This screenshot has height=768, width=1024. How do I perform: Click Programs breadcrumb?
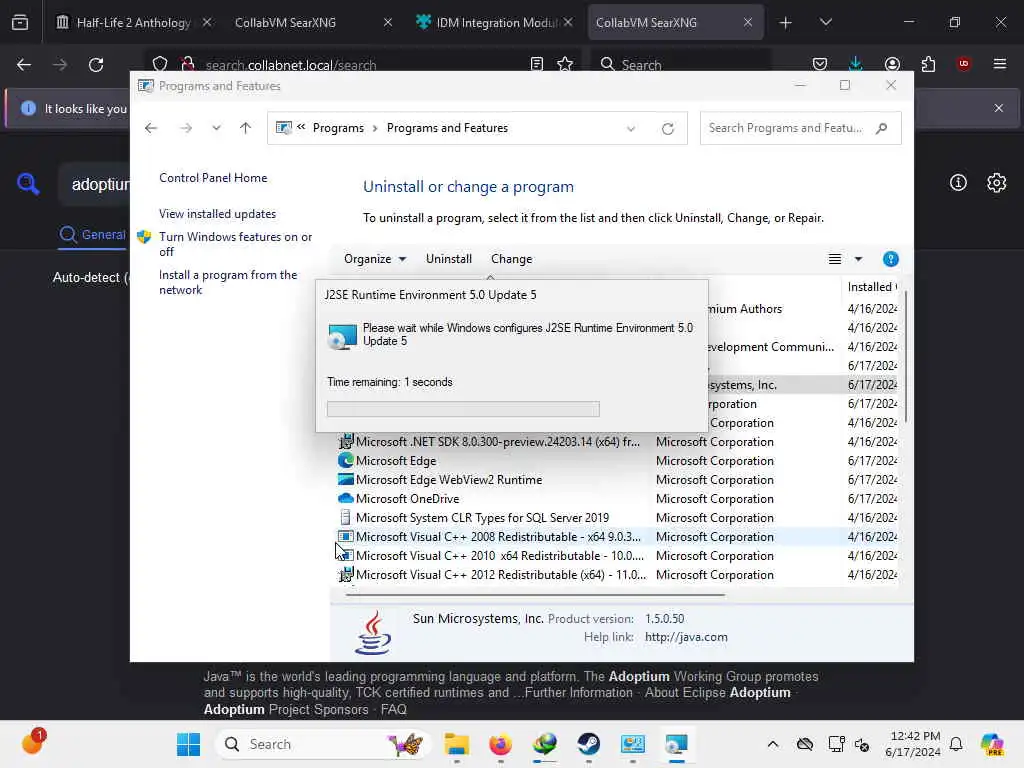[338, 128]
